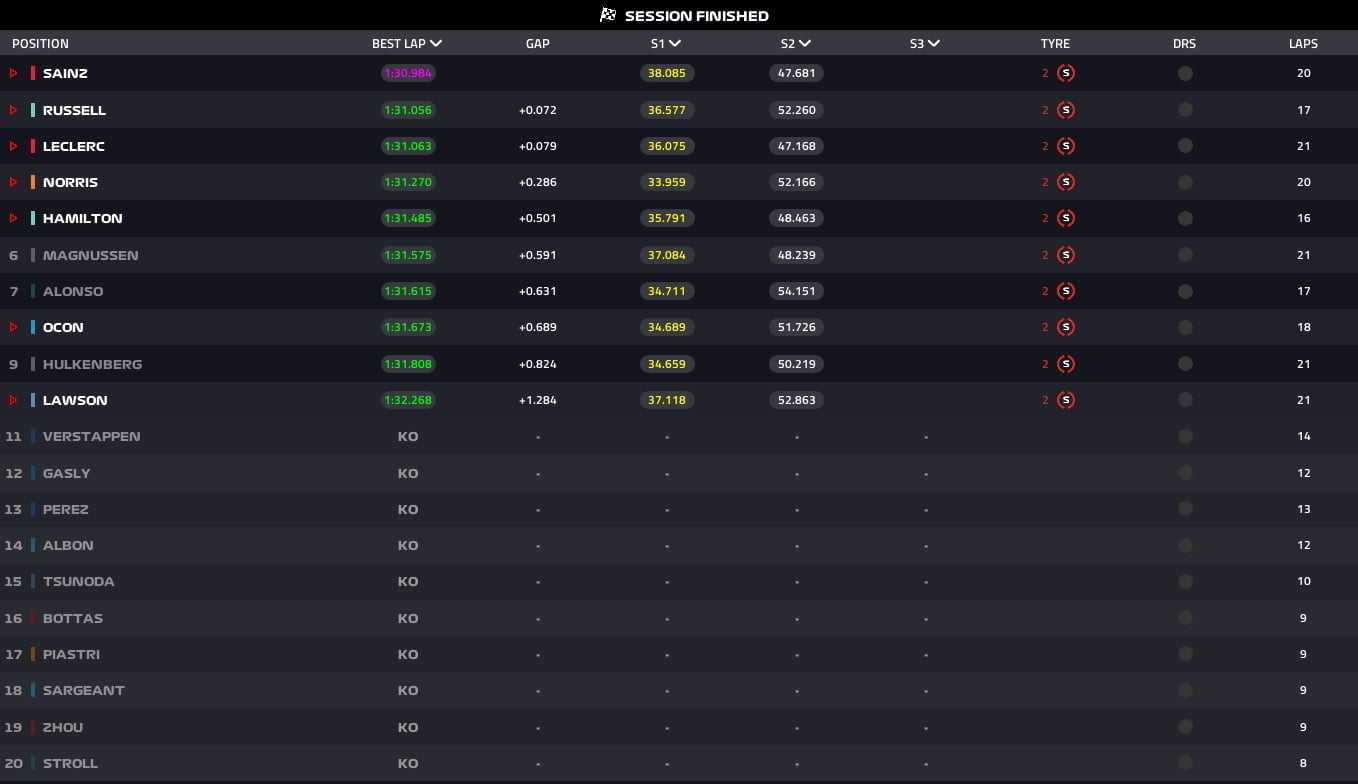Click the GASLY driver name
Image resolution: width=1358 pixels, height=784 pixels.
(x=67, y=473)
